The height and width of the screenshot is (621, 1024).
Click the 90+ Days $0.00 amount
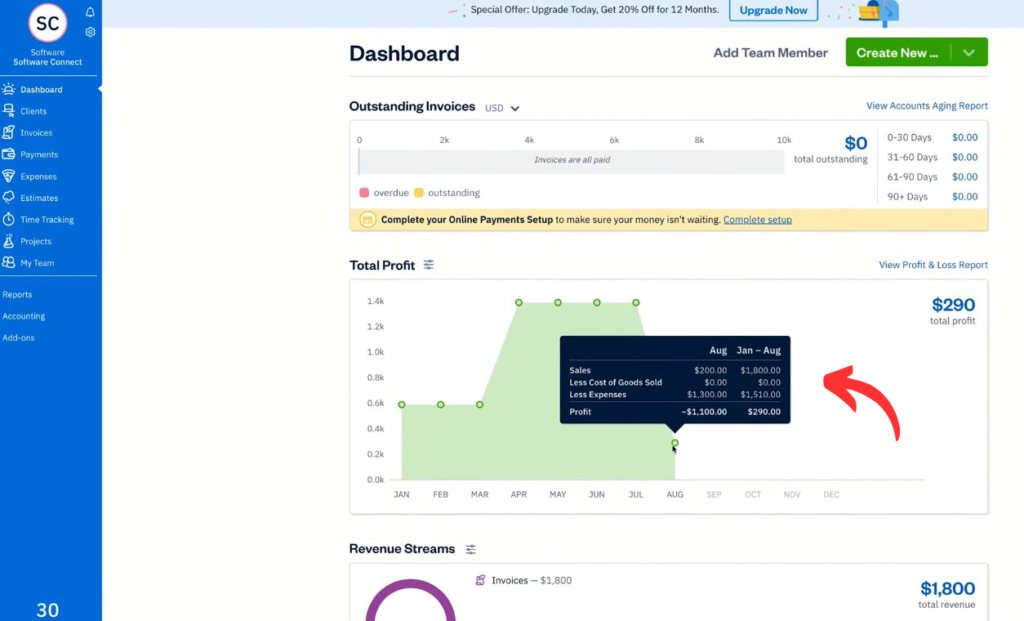point(965,196)
